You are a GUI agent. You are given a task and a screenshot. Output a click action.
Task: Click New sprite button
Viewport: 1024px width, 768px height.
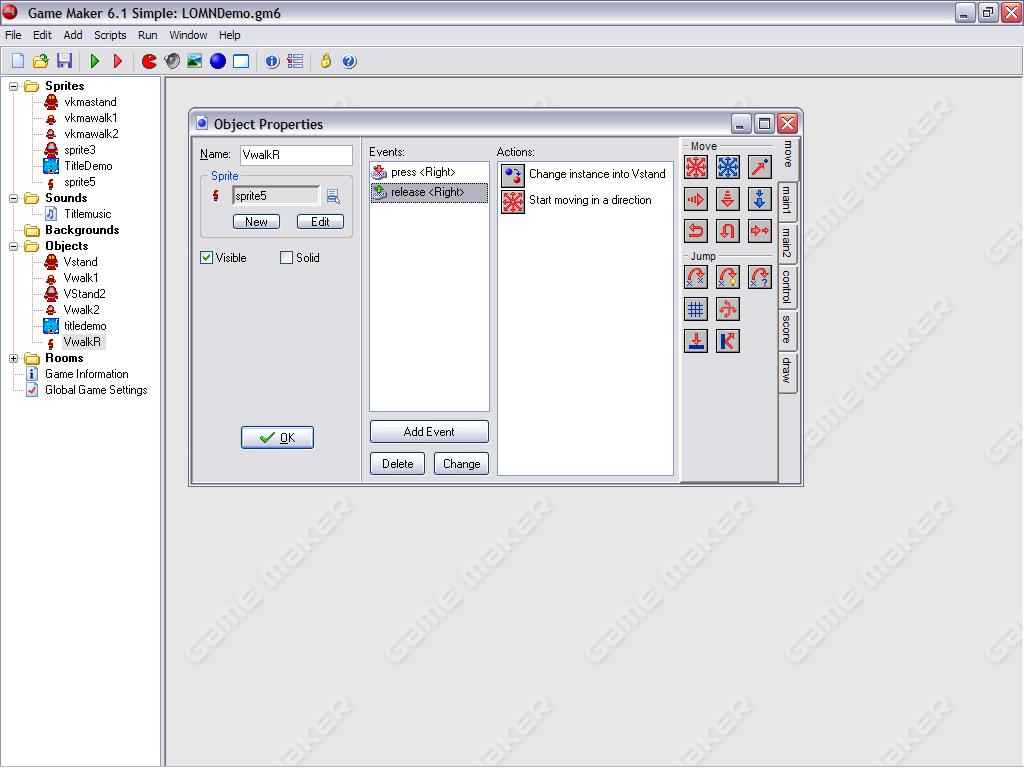point(256,222)
